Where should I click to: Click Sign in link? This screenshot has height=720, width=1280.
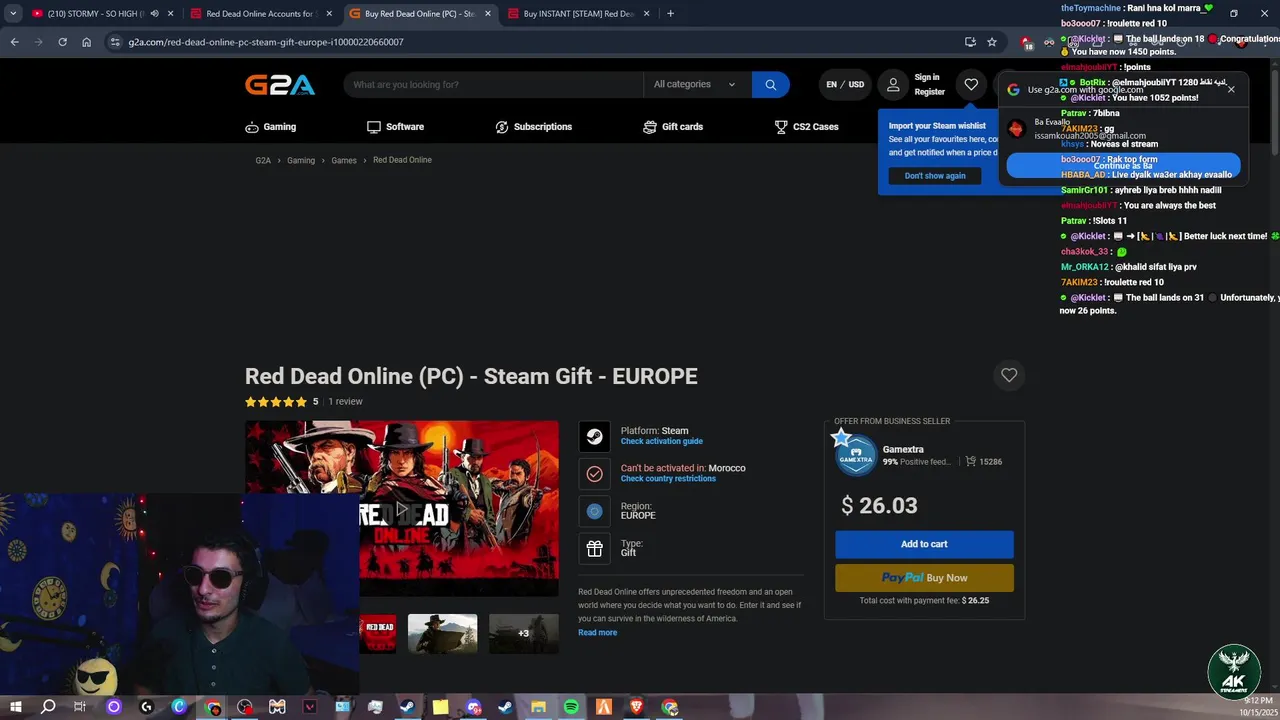pos(927,77)
